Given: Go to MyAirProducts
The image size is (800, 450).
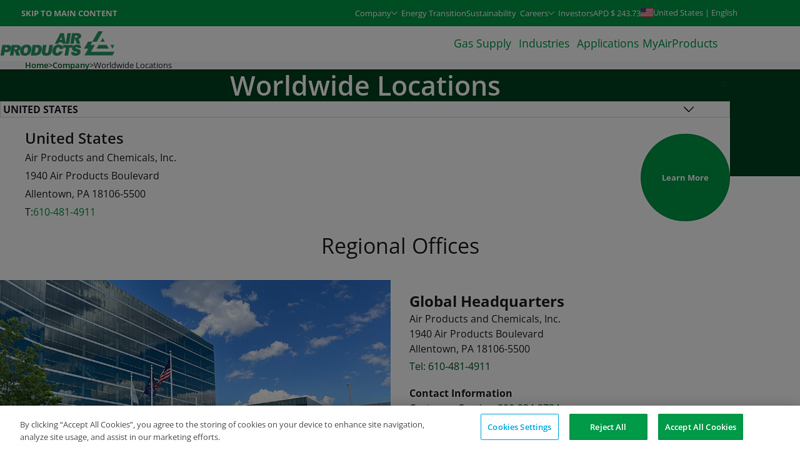Looking at the screenshot, I should 680,43.
